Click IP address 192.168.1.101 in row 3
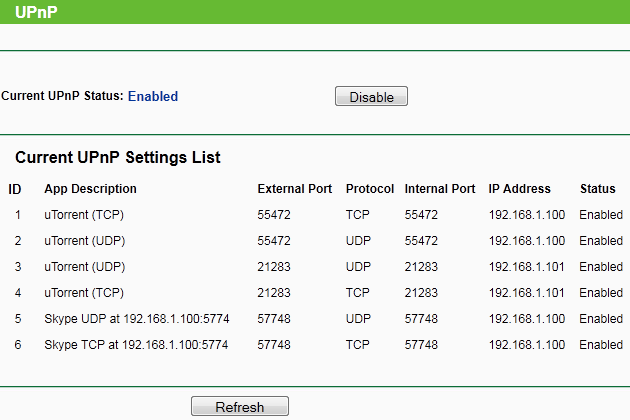This screenshot has height=420, width=630. tap(526, 267)
